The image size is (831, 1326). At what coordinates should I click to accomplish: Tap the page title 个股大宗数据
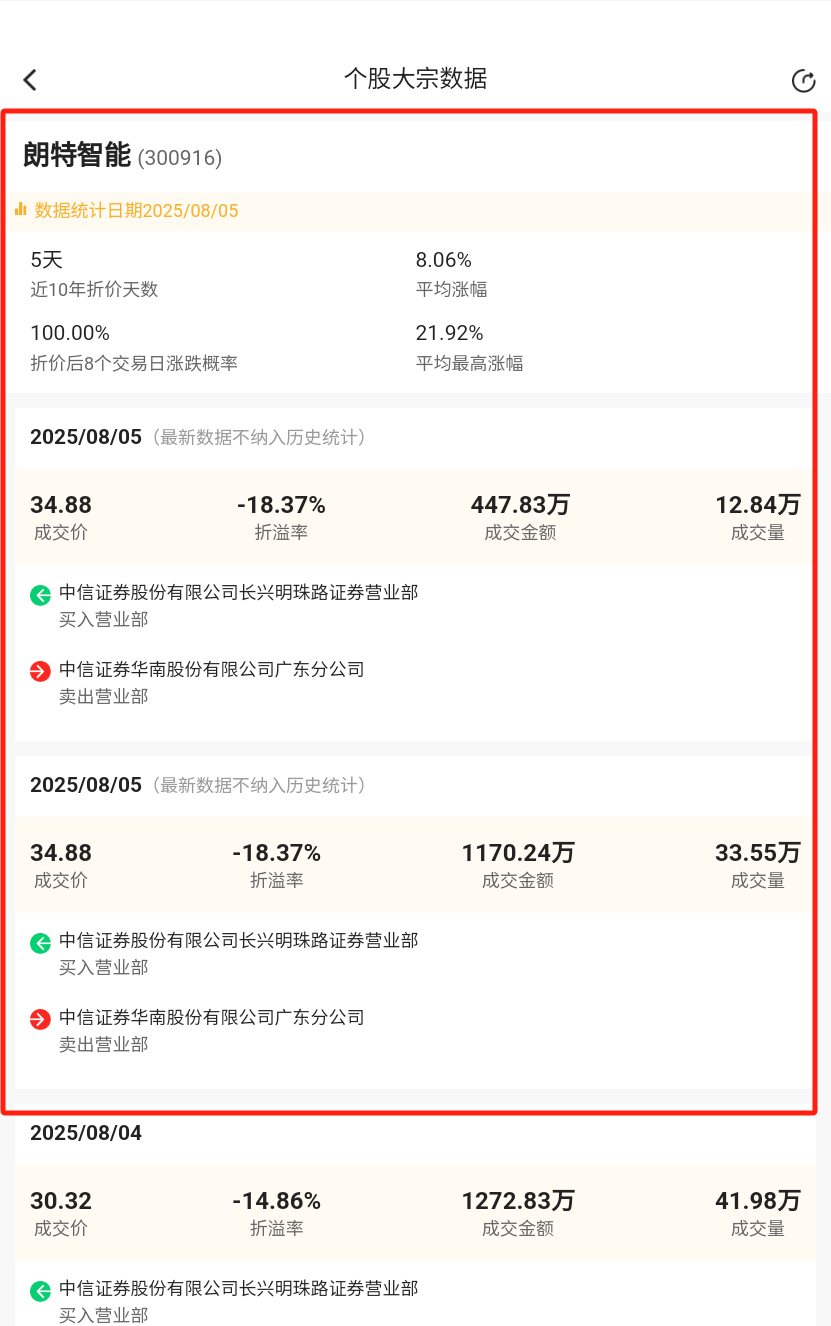coord(415,79)
